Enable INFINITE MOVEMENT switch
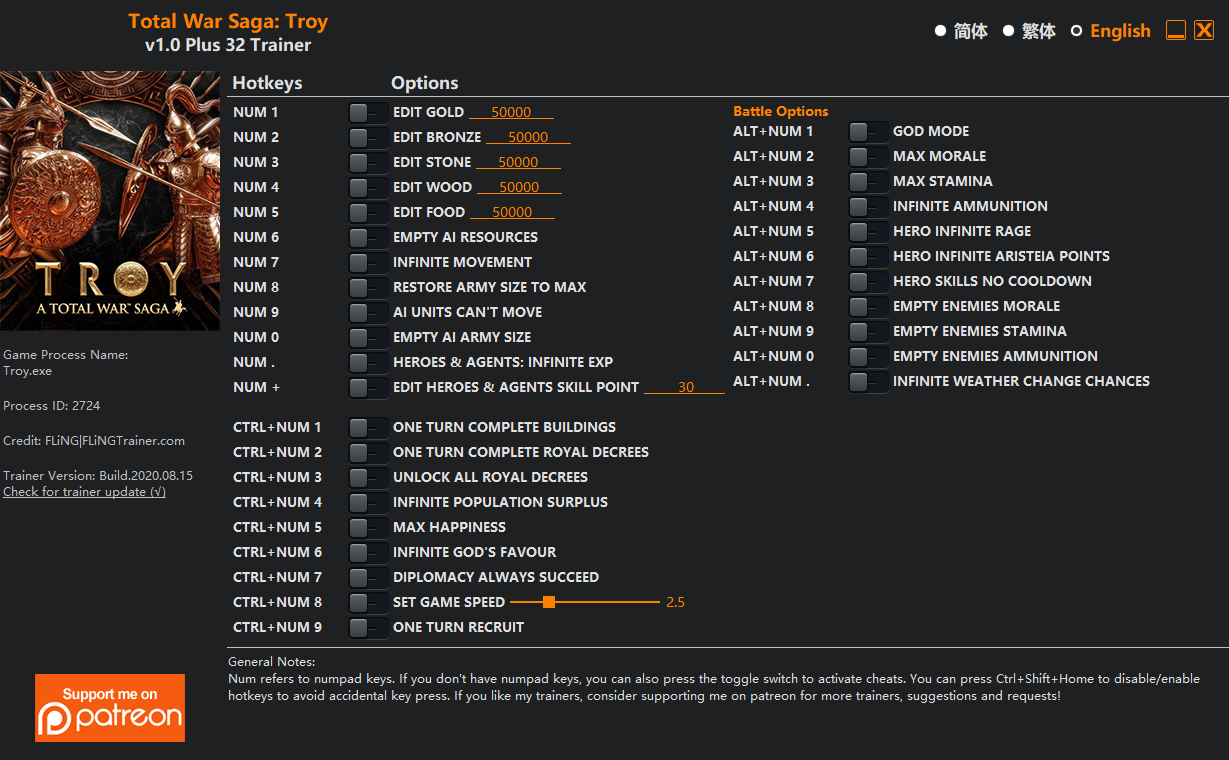 (x=368, y=263)
